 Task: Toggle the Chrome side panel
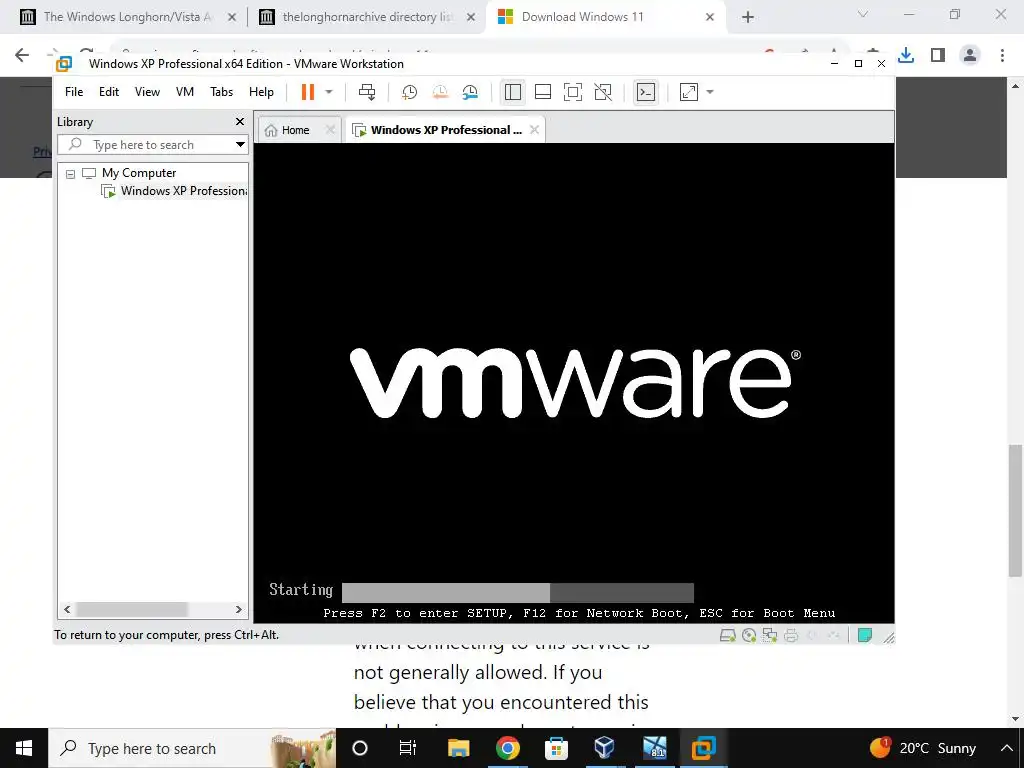point(938,55)
